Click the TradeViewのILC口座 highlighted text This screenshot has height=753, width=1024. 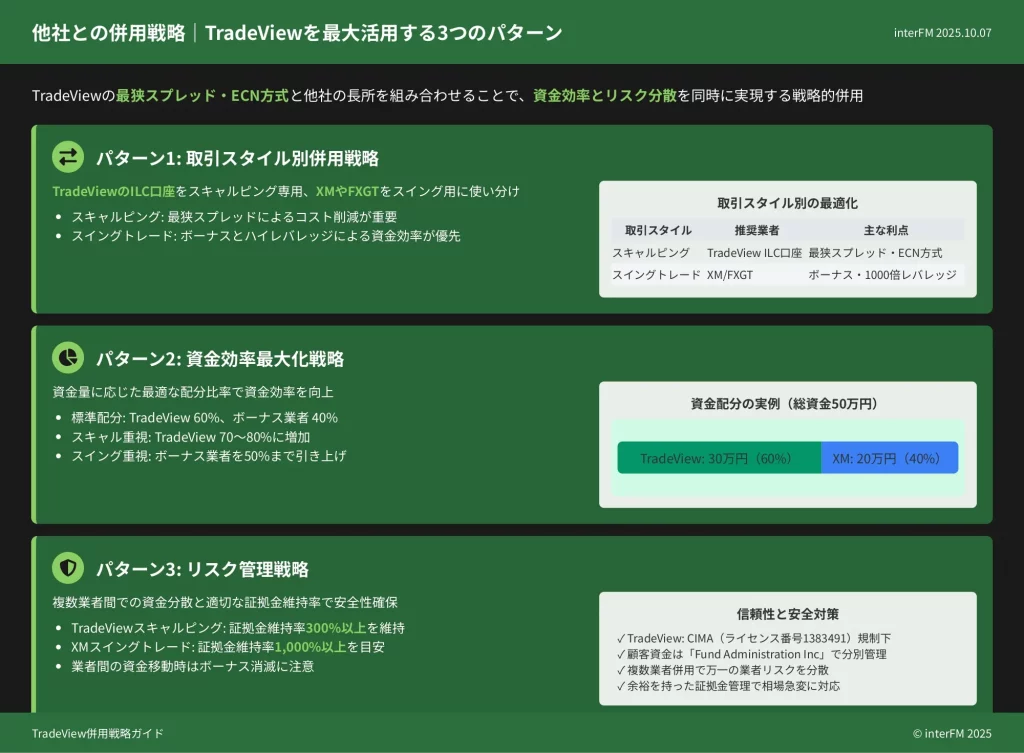113,191
